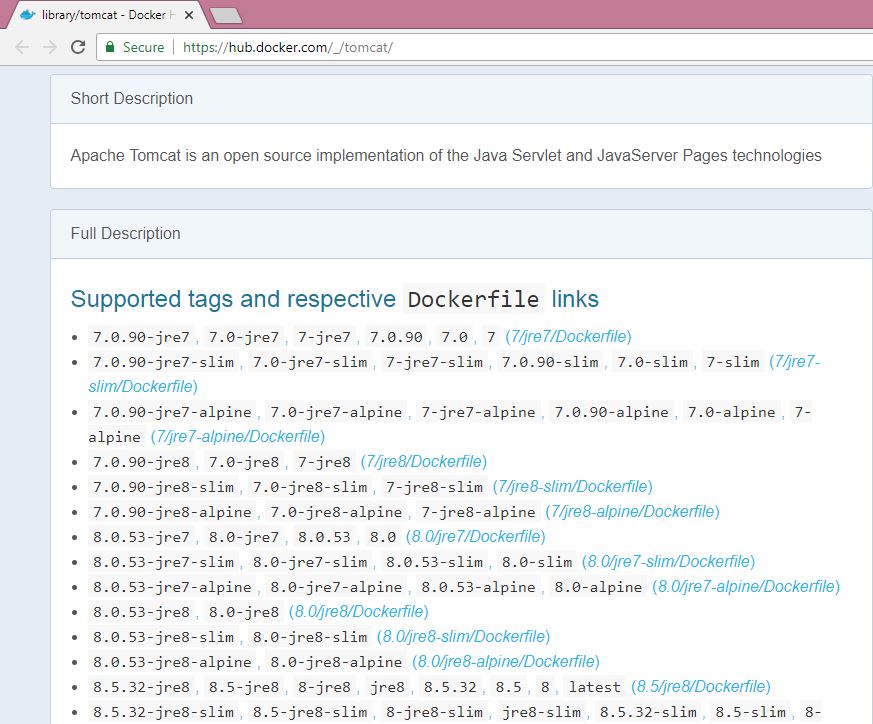Click the 8.0-slim tag
Viewport: 873px width, 724px height.
pyautogui.click(x=537, y=562)
